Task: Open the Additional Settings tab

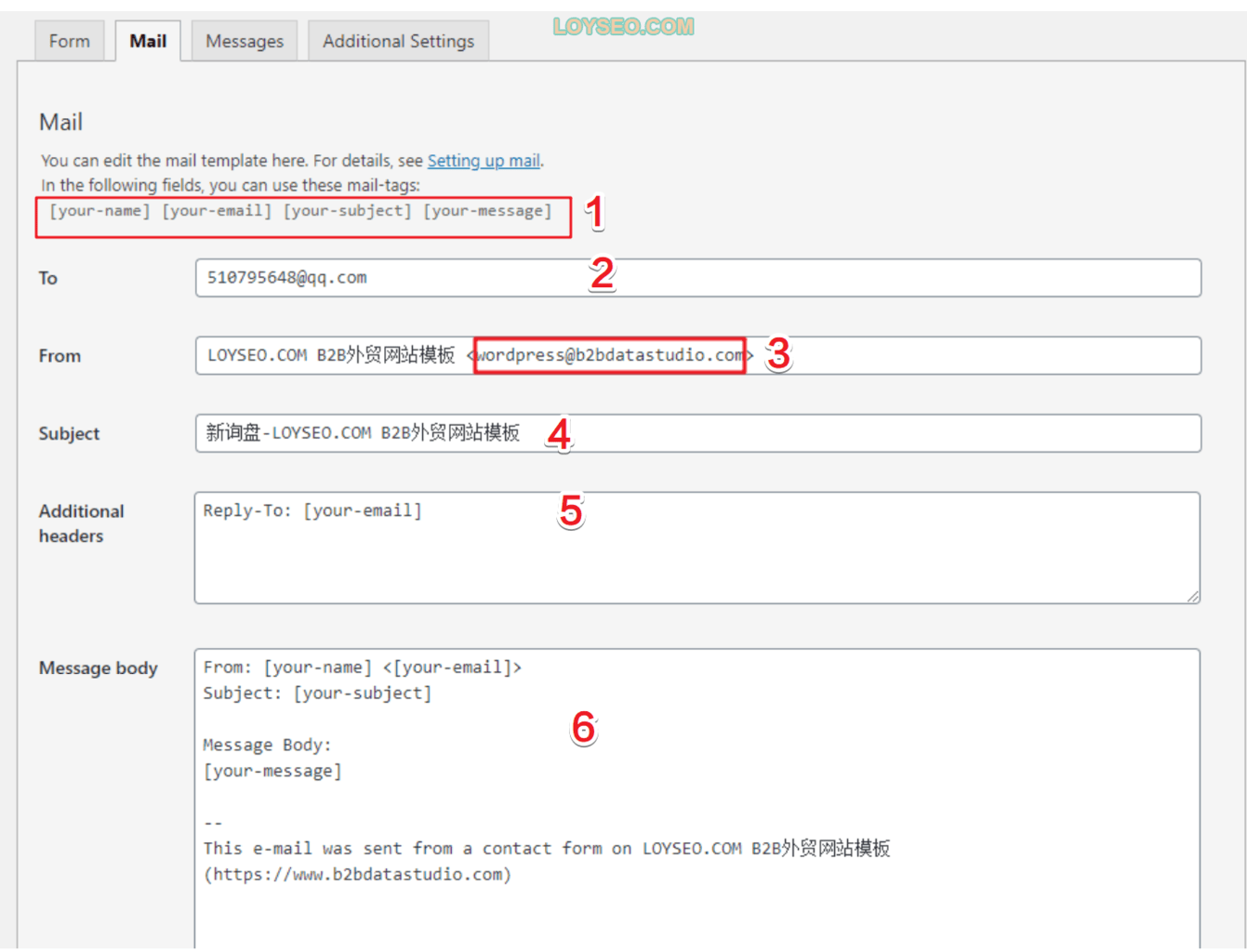Action: point(398,41)
